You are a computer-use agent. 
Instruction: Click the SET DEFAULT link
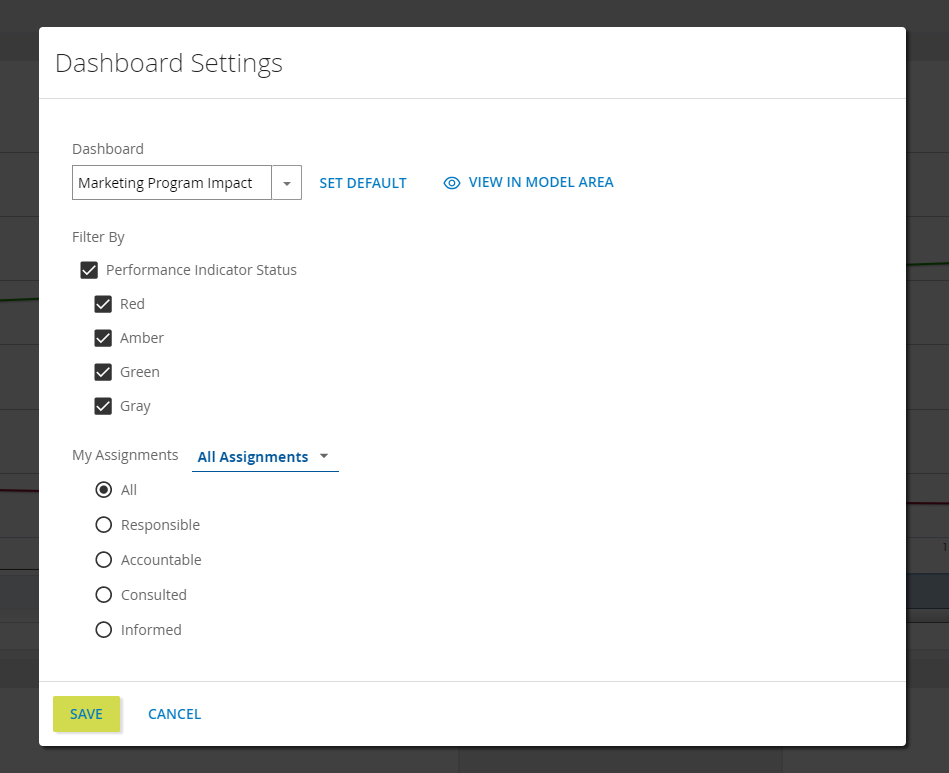pos(363,183)
